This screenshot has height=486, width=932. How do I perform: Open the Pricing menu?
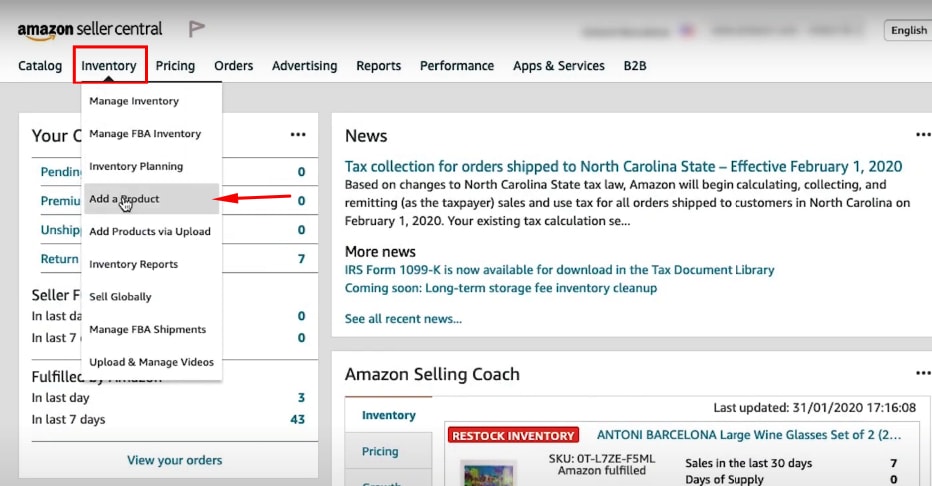(175, 65)
